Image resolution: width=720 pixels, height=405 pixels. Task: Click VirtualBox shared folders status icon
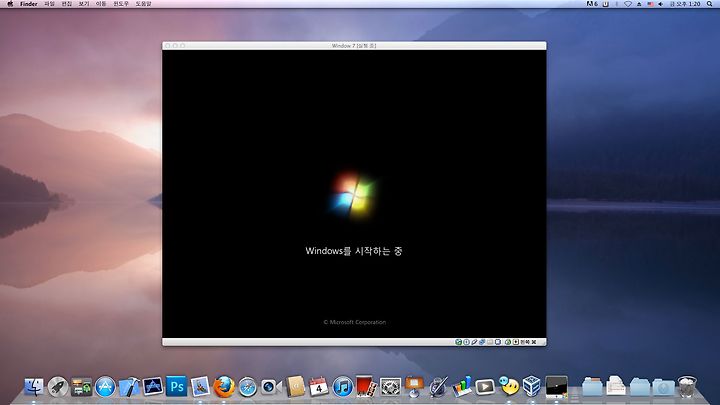pyautogui.click(x=490, y=342)
